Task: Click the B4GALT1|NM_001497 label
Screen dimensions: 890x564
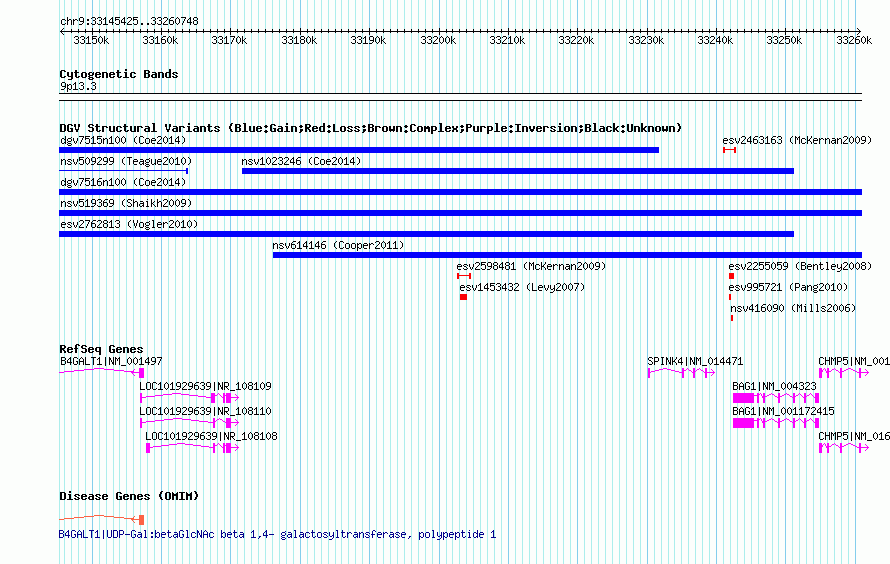Action: pos(111,361)
